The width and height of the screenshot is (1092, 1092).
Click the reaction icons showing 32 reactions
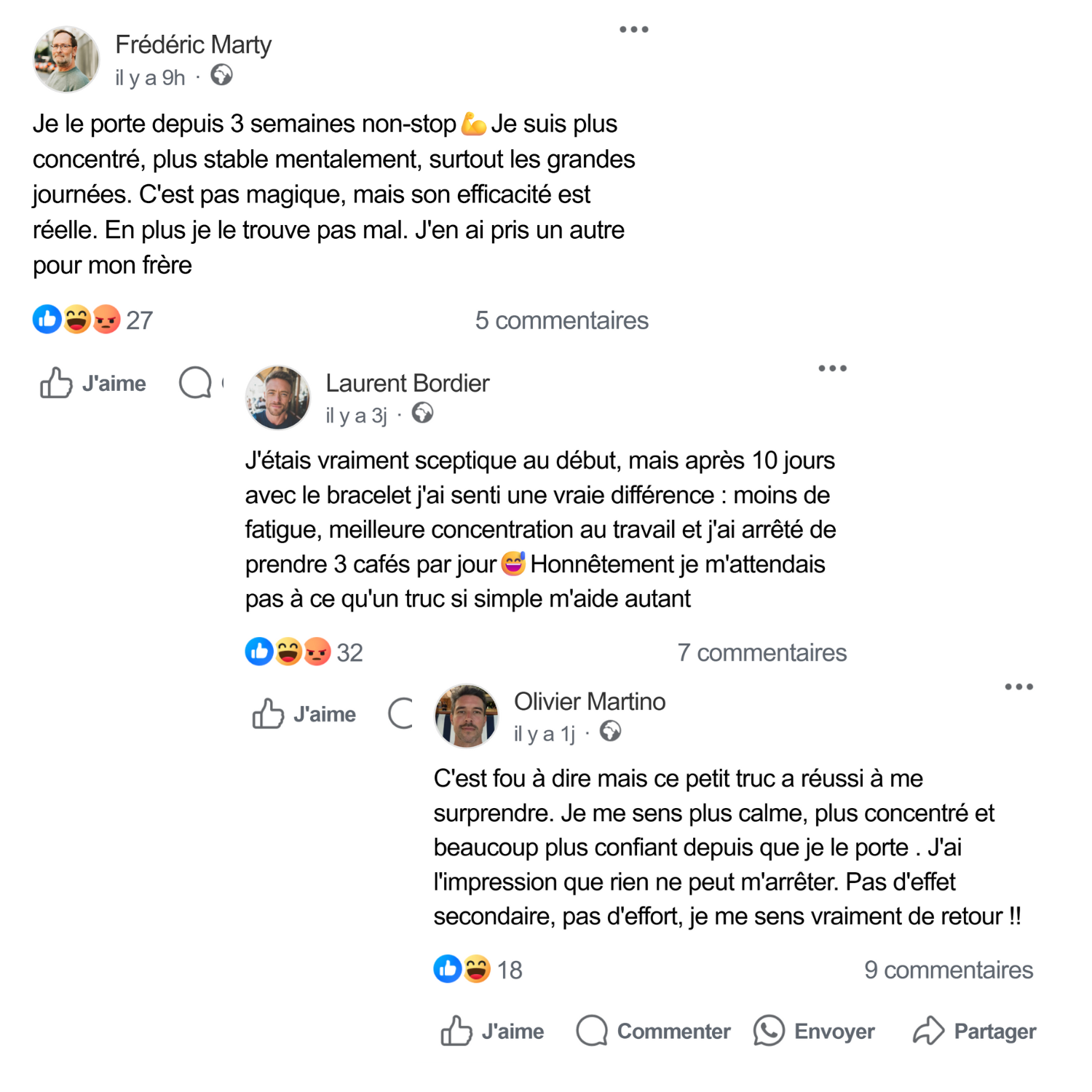288,652
